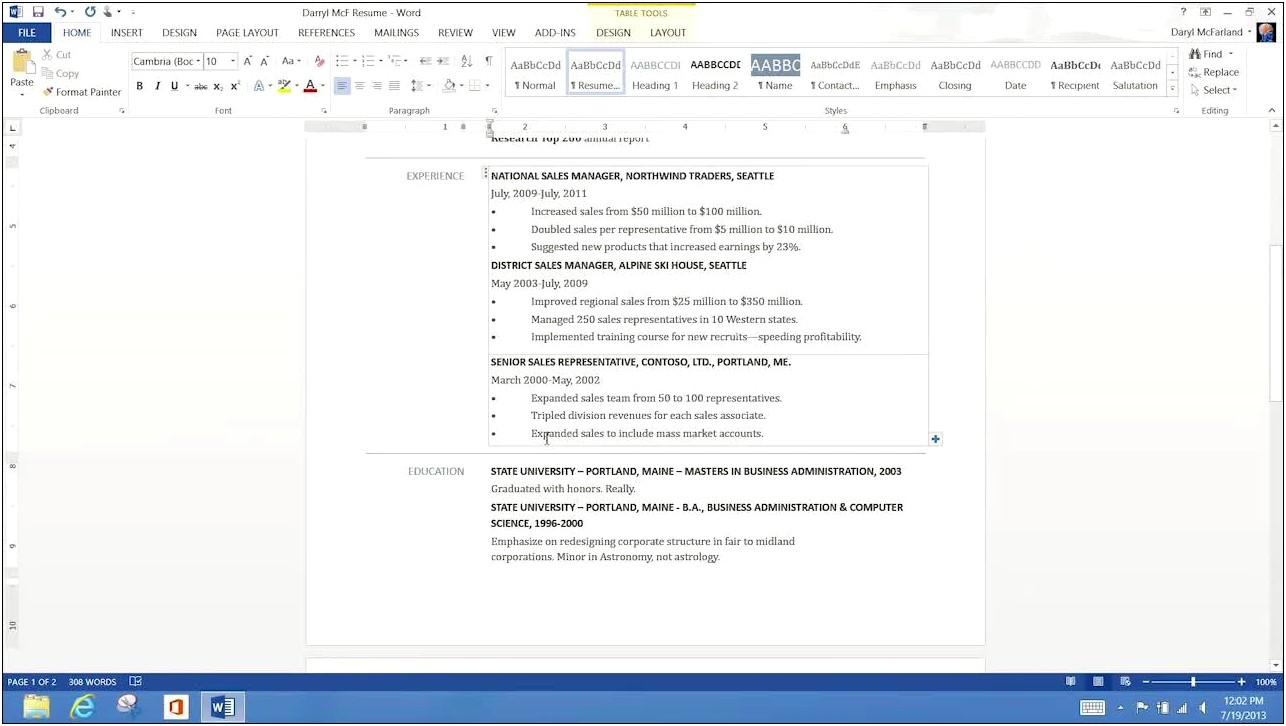Click the Shading paint bucket icon
Viewport: 1286px width, 726px height.
[450, 86]
